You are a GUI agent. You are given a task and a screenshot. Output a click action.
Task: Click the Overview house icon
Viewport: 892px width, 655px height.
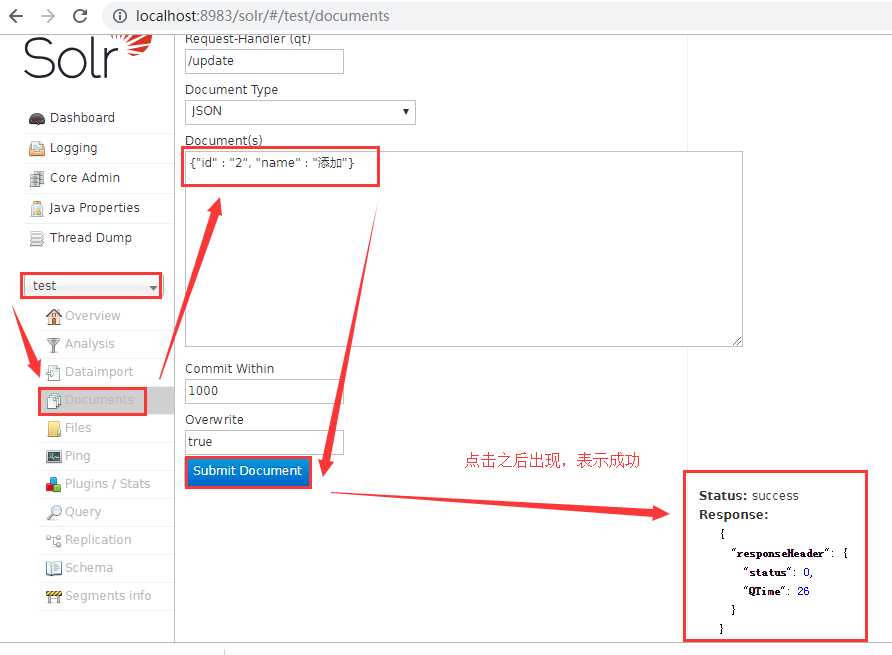click(x=53, y=316)
